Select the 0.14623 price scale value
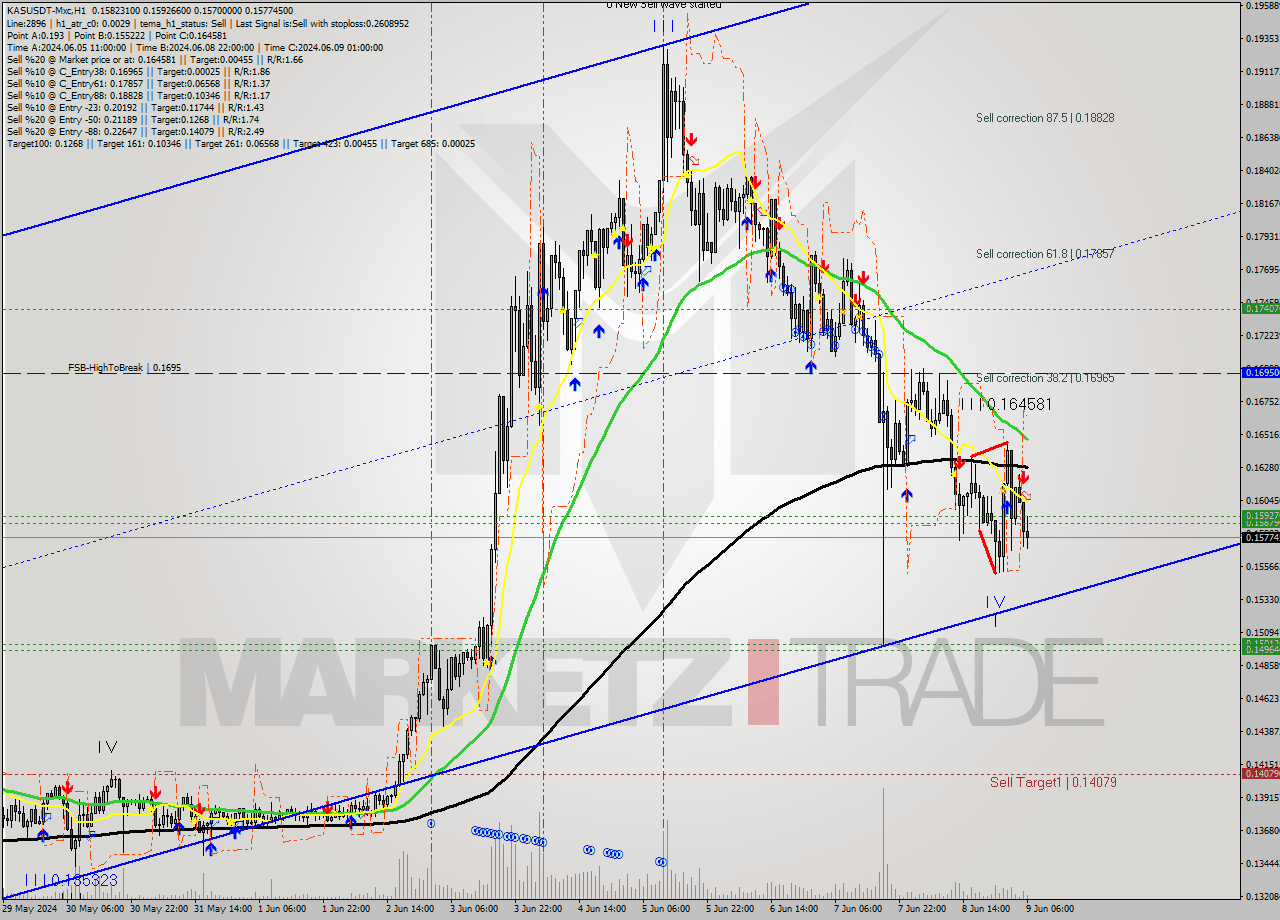This screenshot has width=1280, height=920. [x=1262, y=698]
